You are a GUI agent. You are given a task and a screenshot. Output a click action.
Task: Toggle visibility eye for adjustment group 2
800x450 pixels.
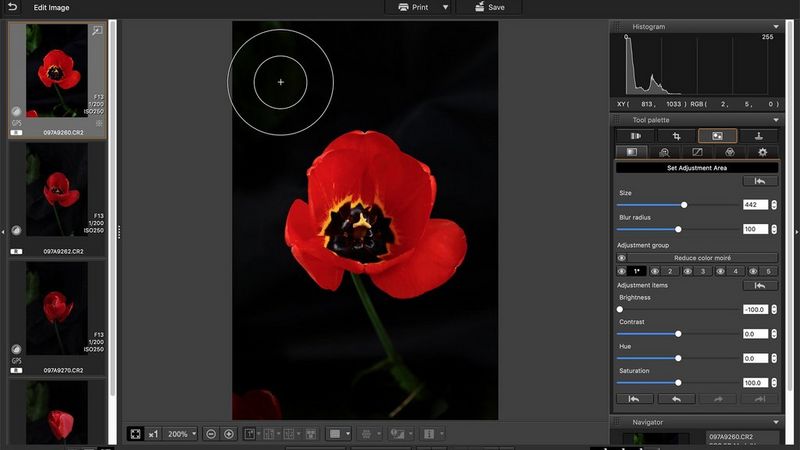[656, 271]
